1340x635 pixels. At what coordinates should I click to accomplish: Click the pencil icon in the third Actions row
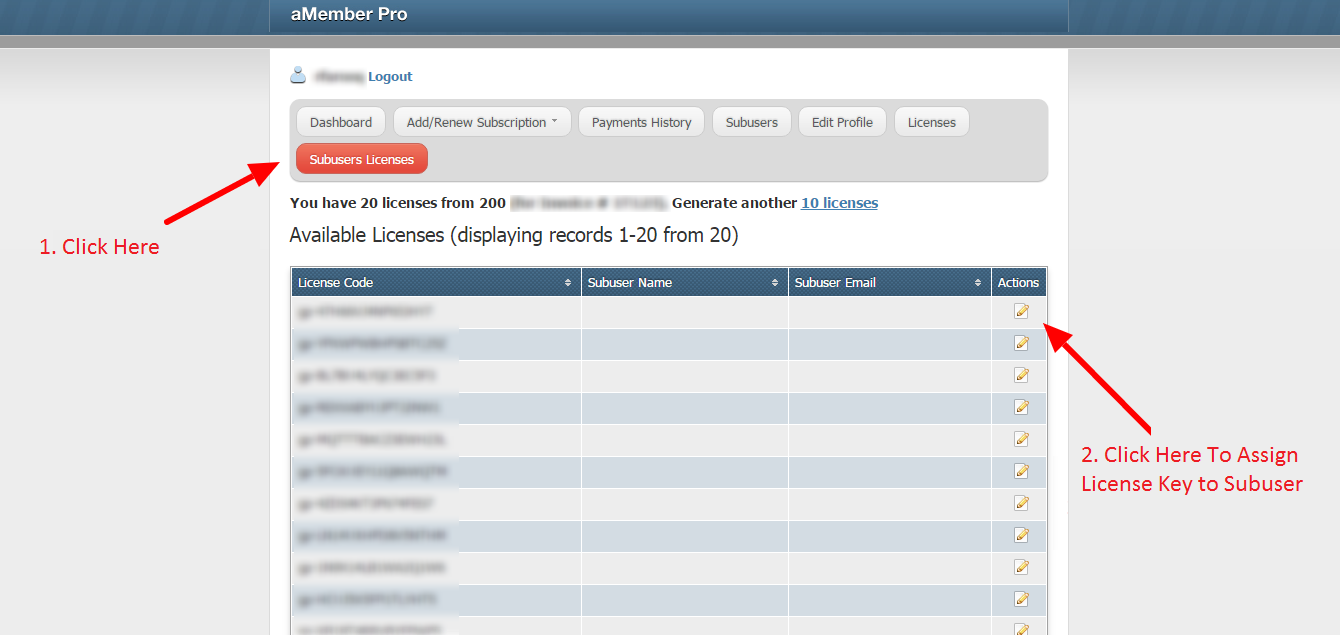(x=1021, y=375)
